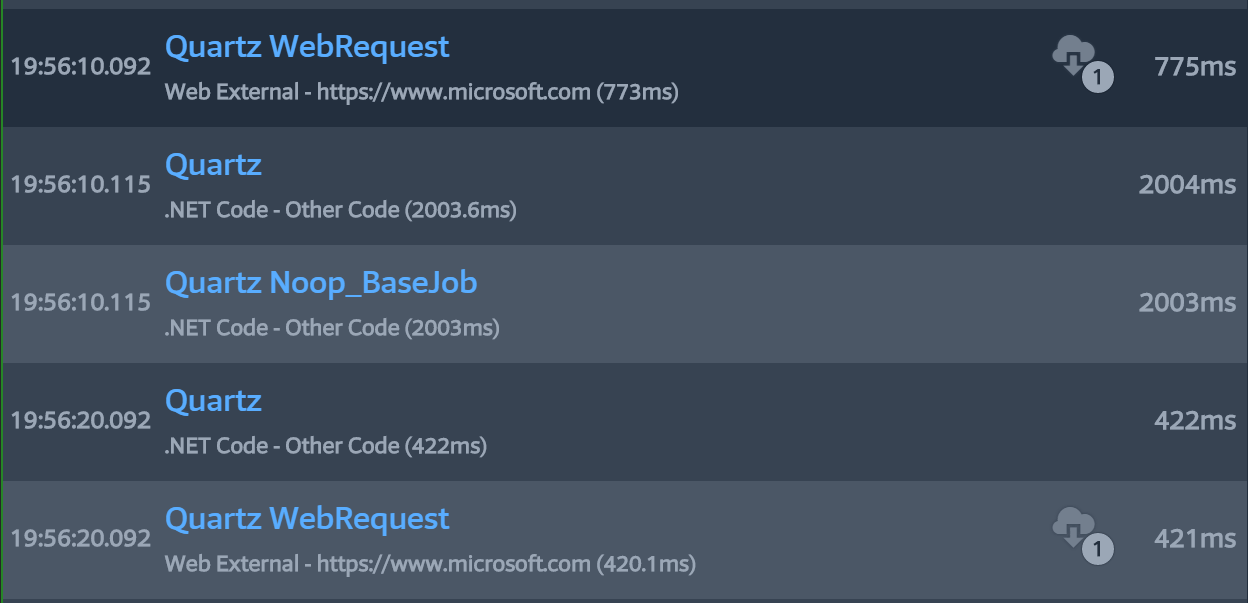
Task: Click the 2004ms total duration value
Action: (1187, 185)
